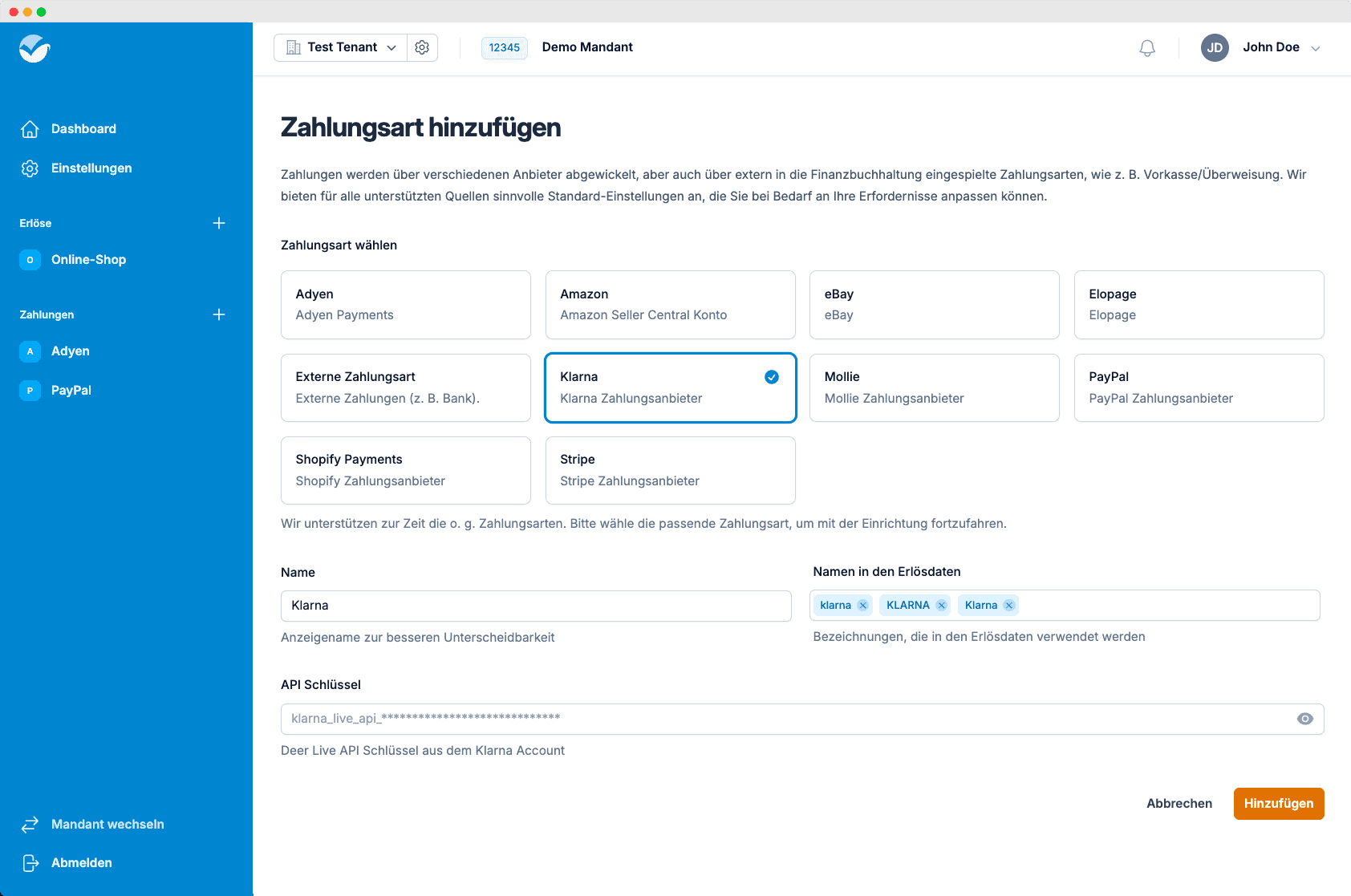Click the app logo in sidebar
Image resolution: width=1351 pixels, height=896 pixels.
34,49
